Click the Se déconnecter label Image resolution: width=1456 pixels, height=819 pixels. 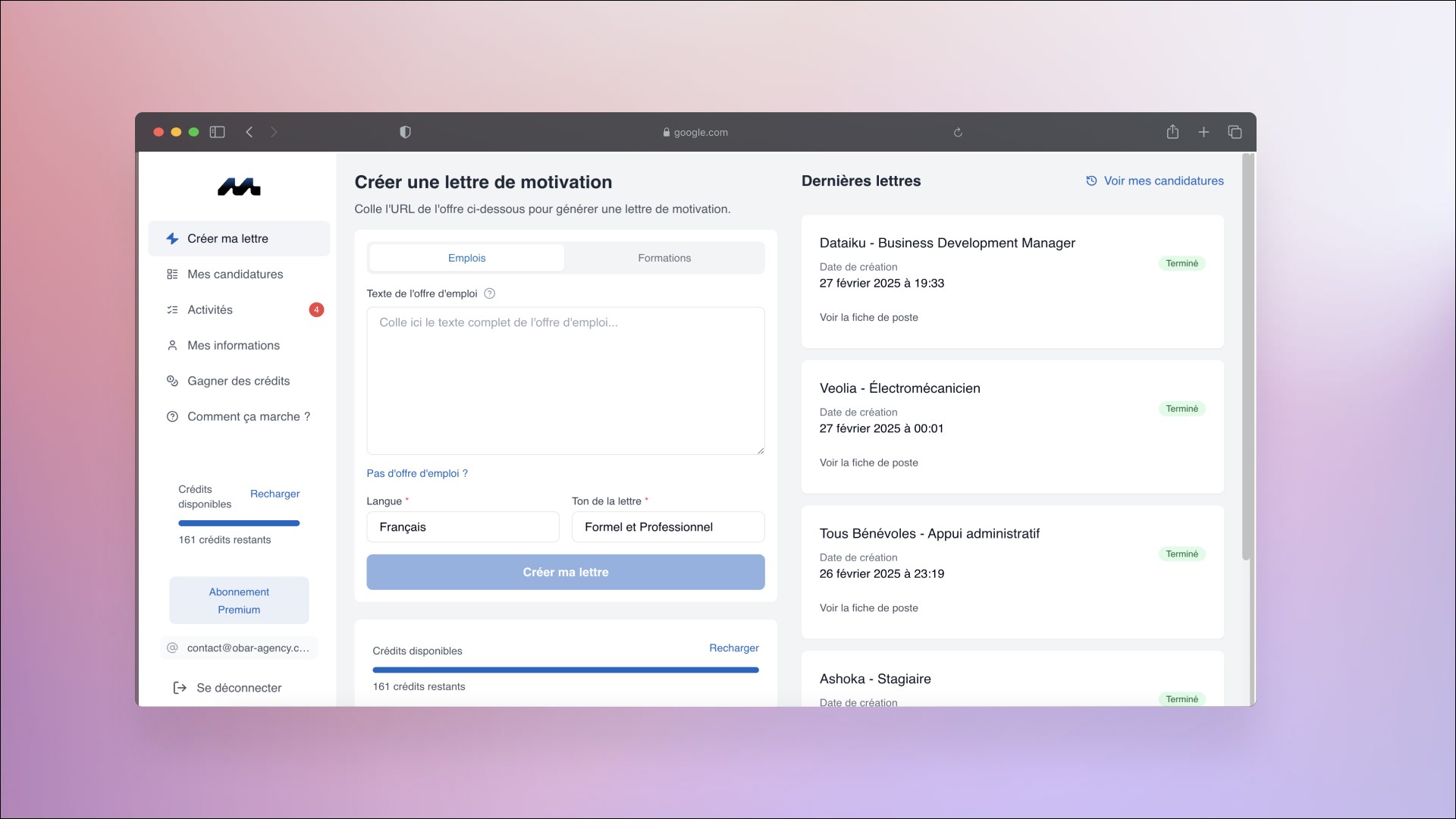pyautogui.click(x=239, y=688)
